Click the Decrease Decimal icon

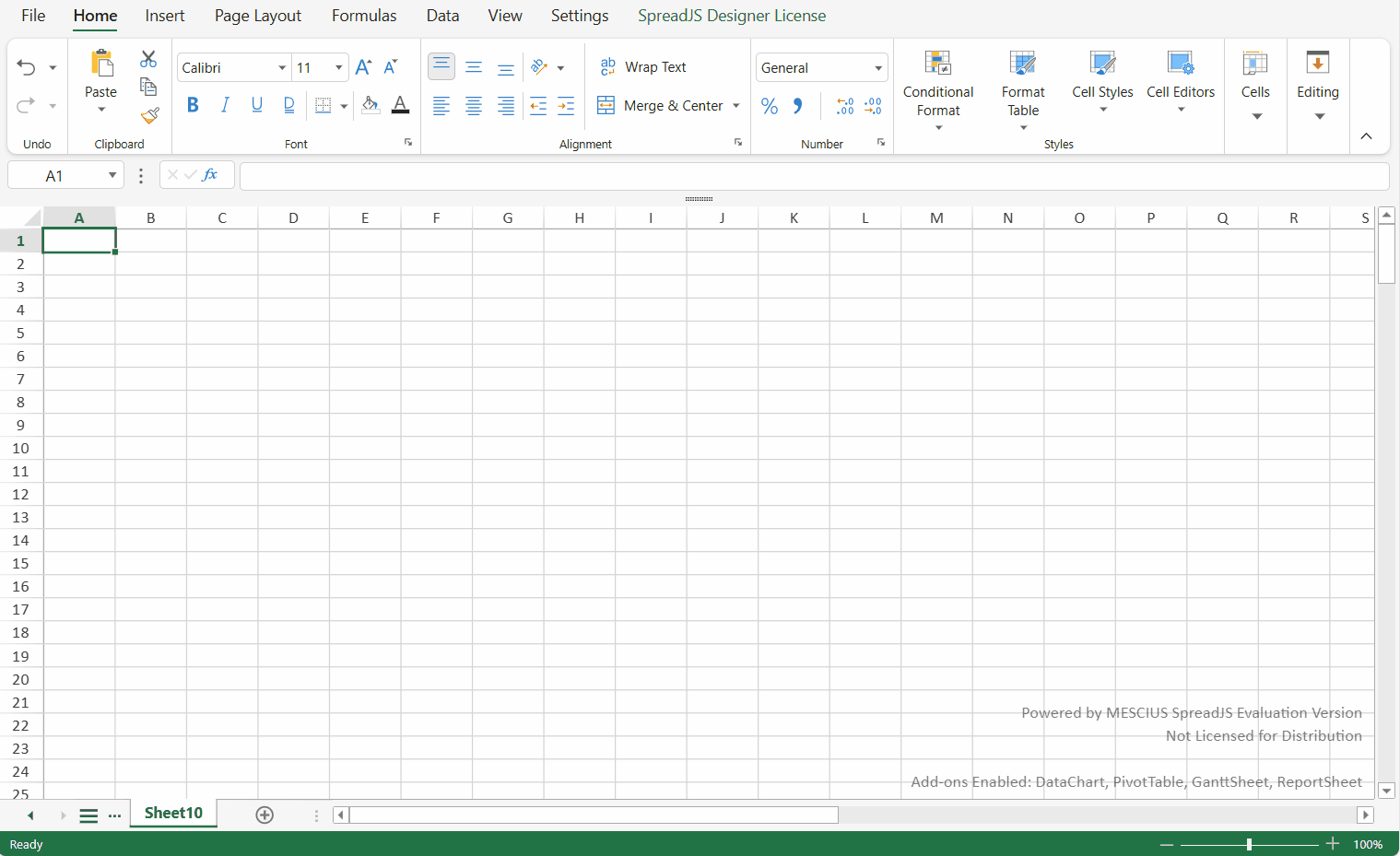pyautogui.click(x=873, y=106)
